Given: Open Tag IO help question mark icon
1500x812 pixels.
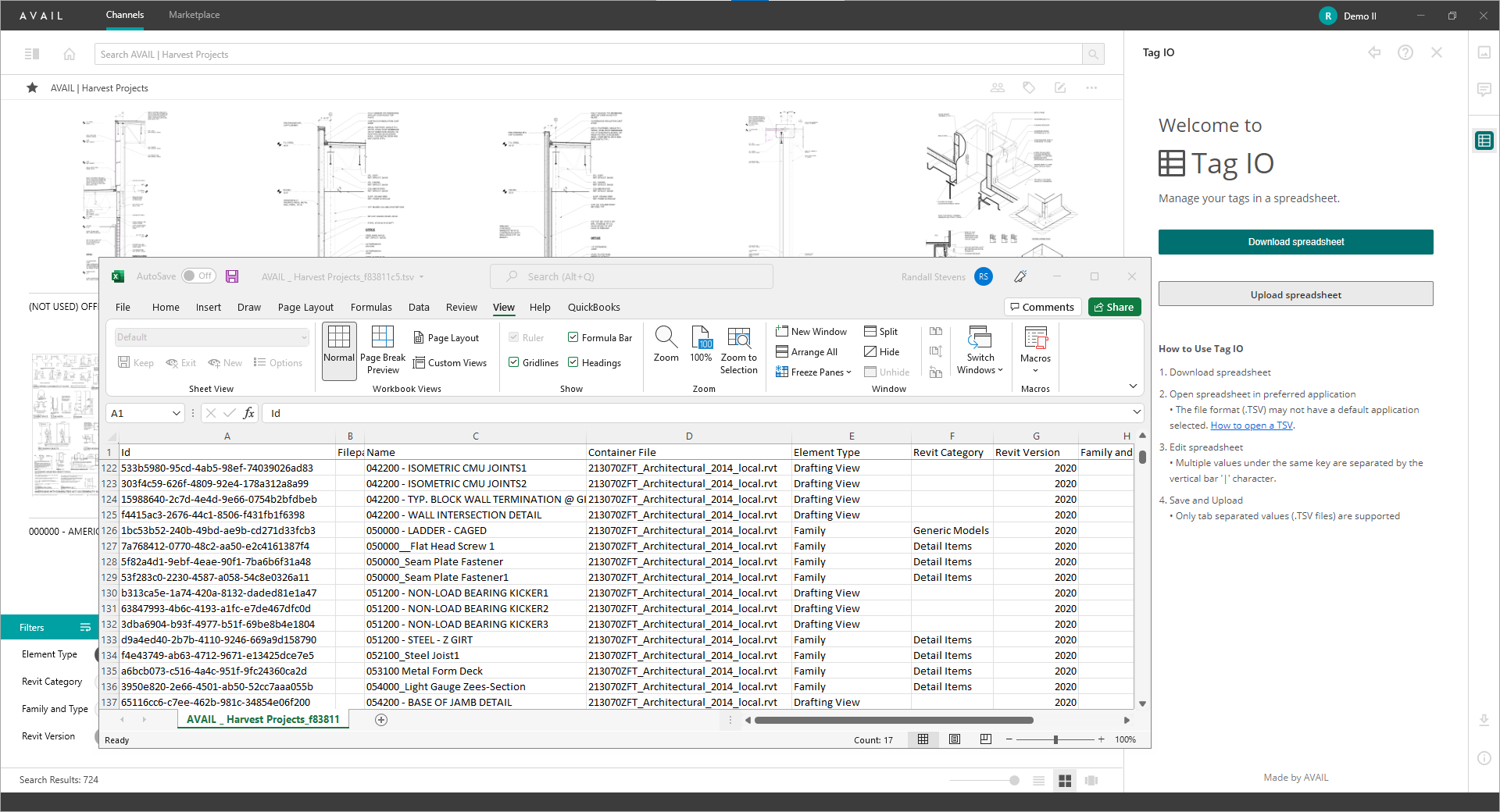Looking at the screenshot, I should pos(1405,52).
